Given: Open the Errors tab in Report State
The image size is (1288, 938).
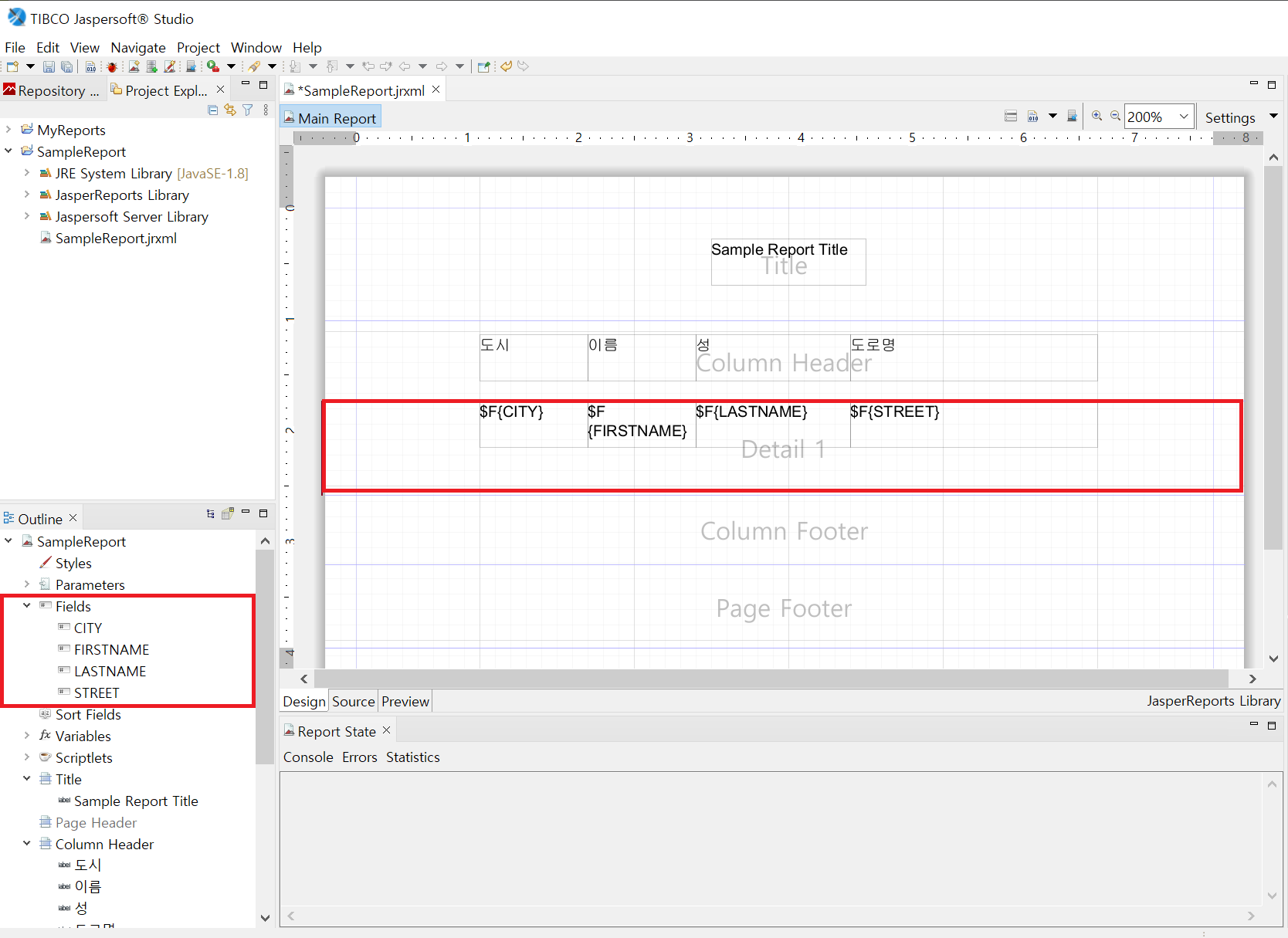Looking at the screenshot, I should pos(360,757).
